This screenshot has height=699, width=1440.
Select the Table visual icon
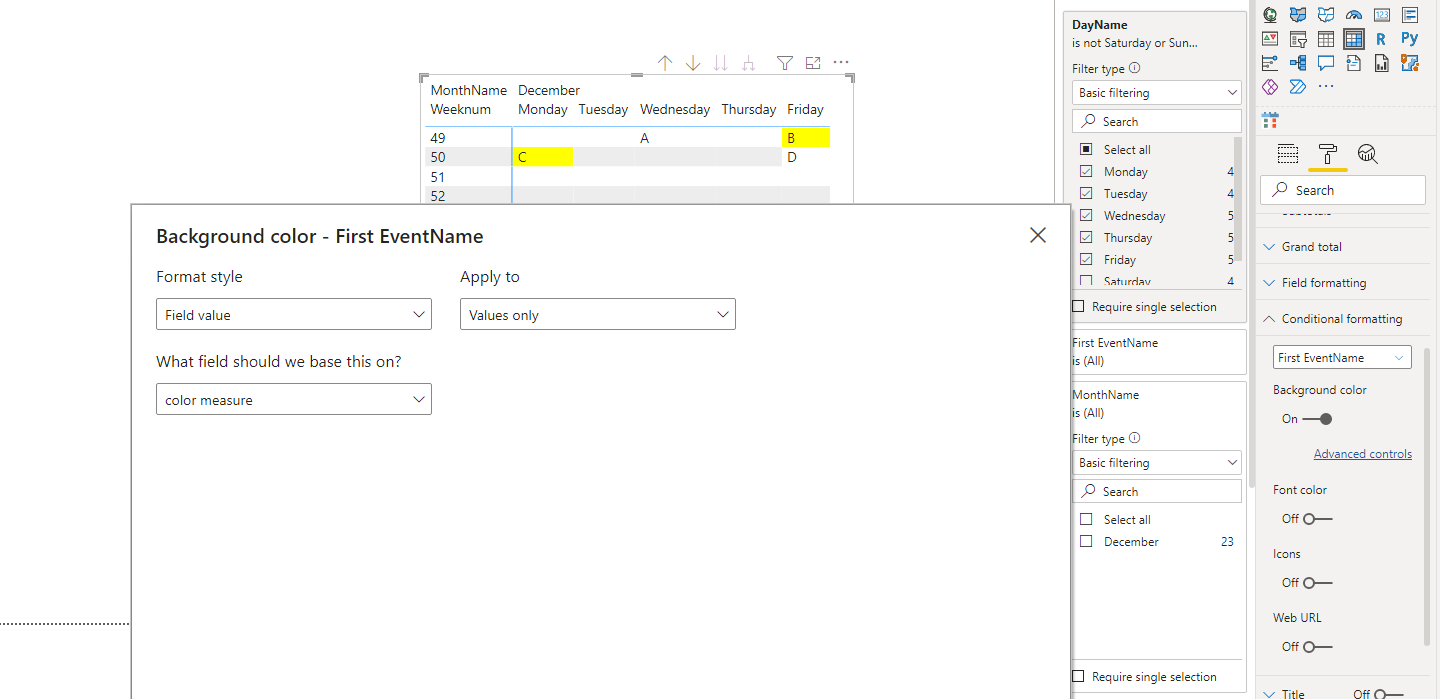coord(1326,39)
